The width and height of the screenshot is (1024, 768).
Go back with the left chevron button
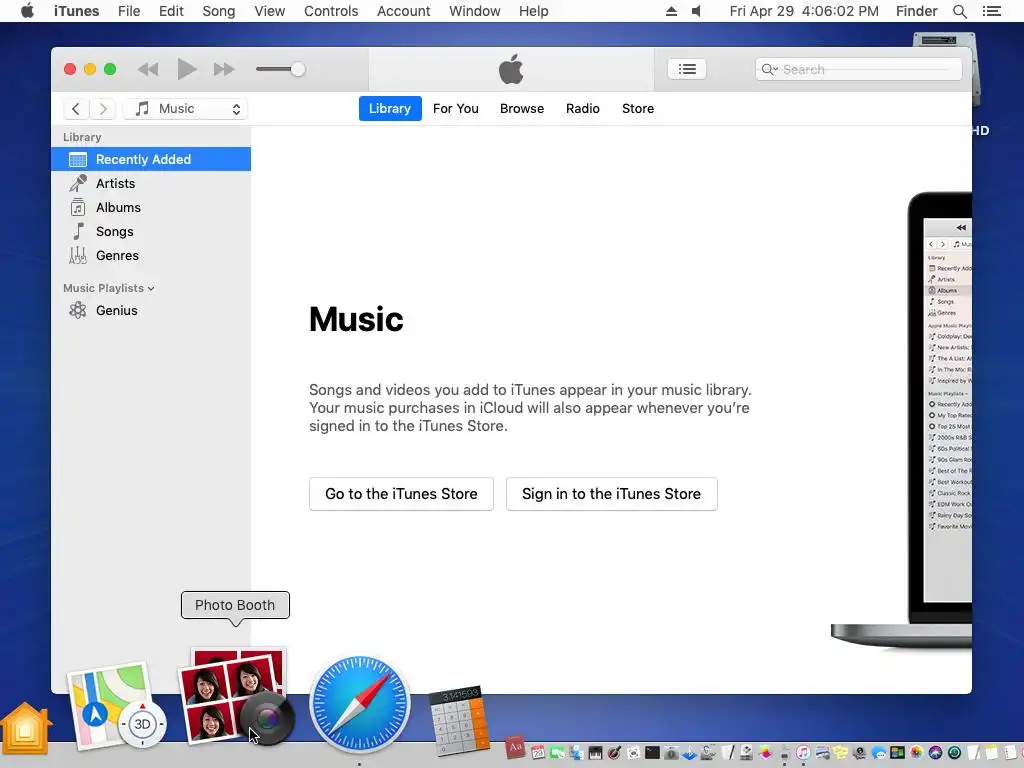(x=76, y=109)
